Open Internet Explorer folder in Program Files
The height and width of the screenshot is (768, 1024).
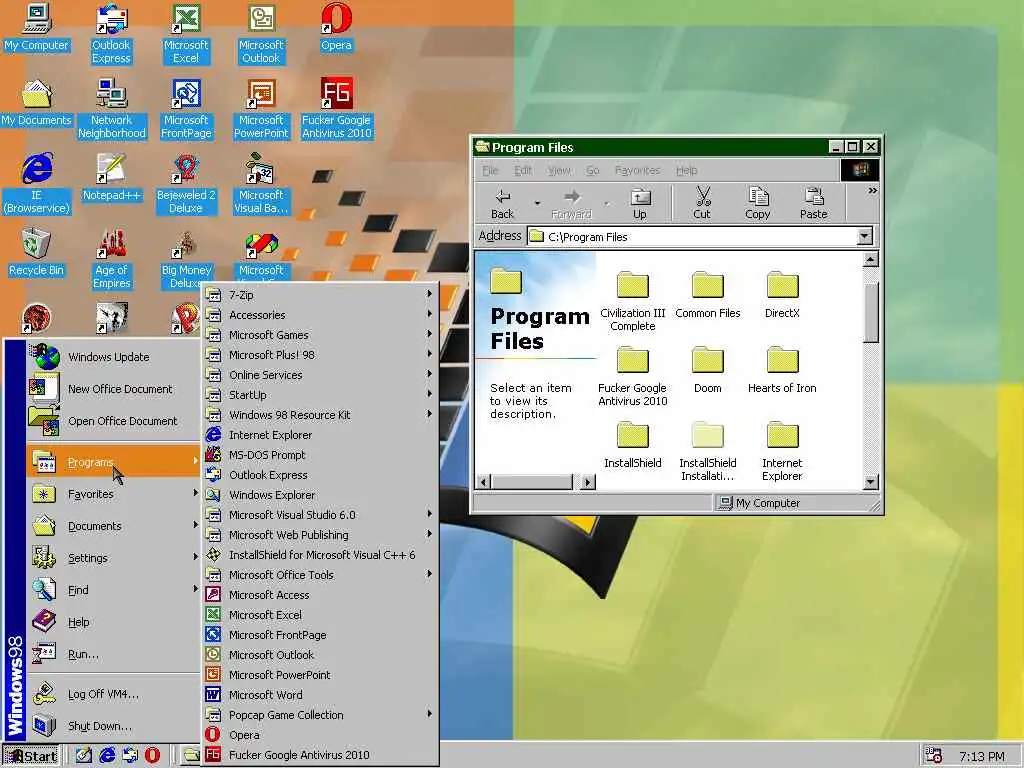[782, 451]
